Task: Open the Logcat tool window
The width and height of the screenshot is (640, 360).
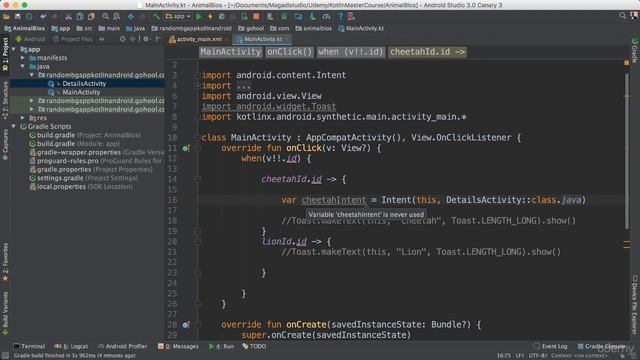Action: (x=71, y=347)
